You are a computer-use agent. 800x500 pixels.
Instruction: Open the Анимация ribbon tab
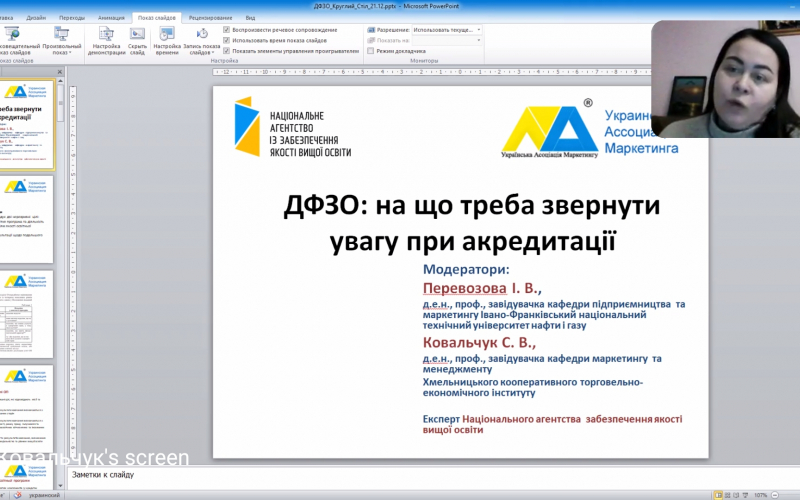[x=111, y=18]
